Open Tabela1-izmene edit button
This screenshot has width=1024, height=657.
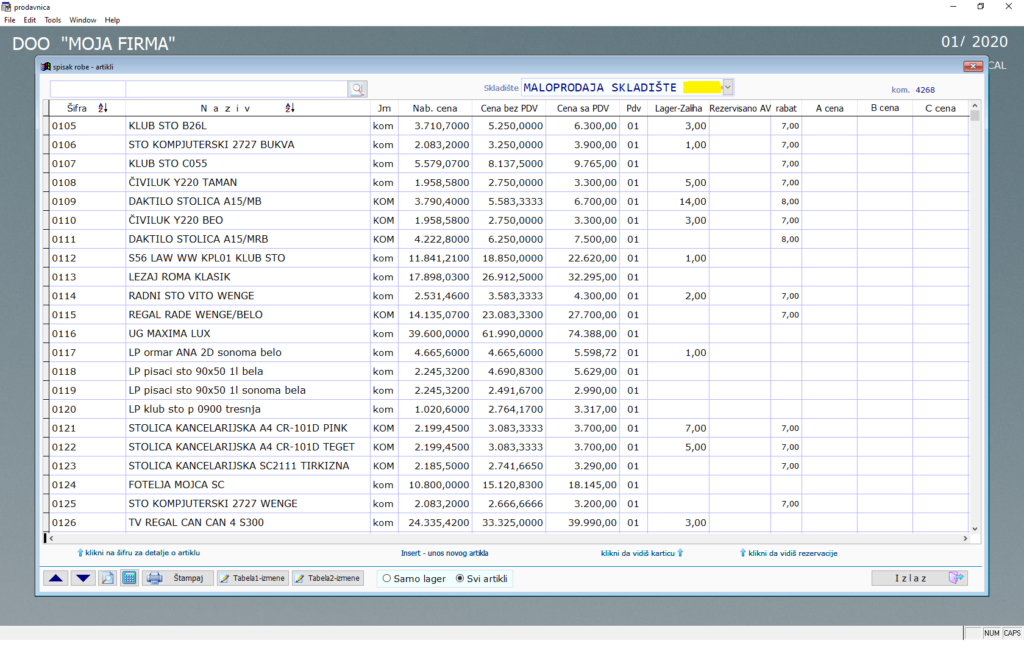pyautogui.click(x=252, y=578)
